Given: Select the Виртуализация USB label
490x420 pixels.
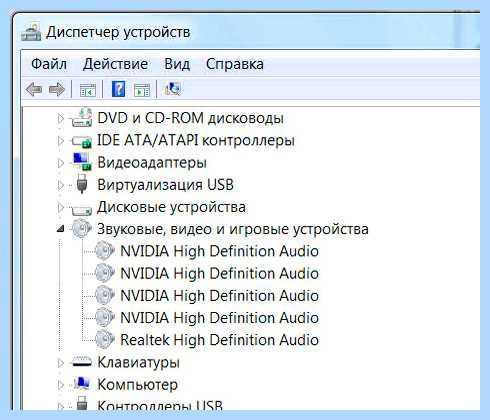Looking at the screenshot, I should tap(165, 185).
